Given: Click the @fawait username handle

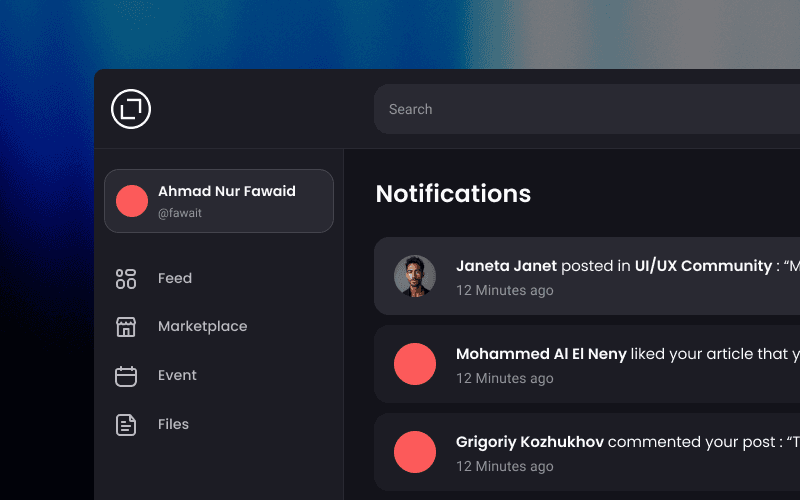Looking at the screenshot, I should click(180, 213).
